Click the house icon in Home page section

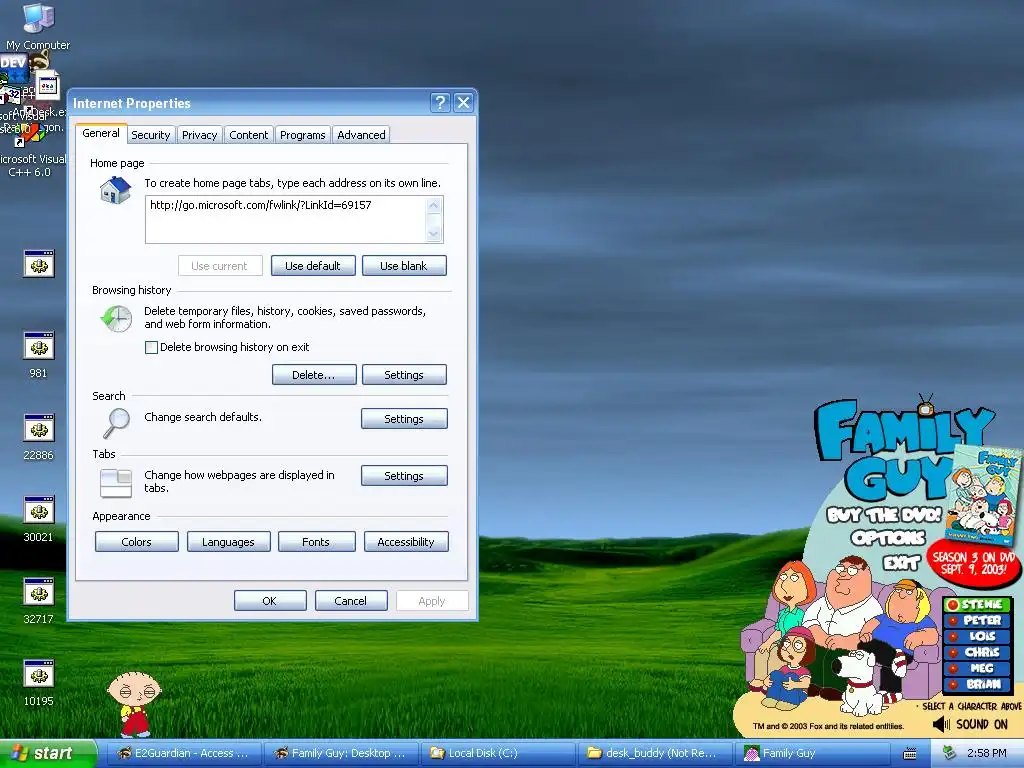pyautogui.click(x=116, y=191)
